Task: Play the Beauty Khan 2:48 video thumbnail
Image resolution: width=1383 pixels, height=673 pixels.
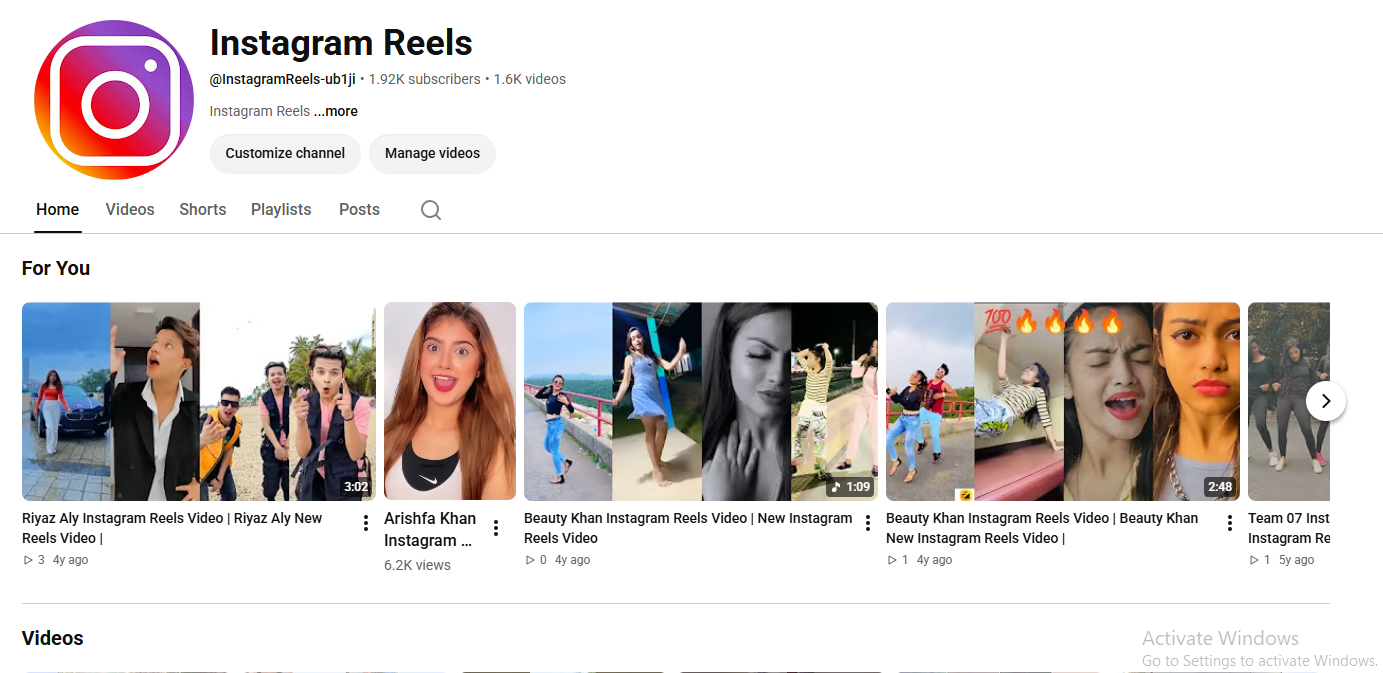Action: click(x=1063, y=401)
